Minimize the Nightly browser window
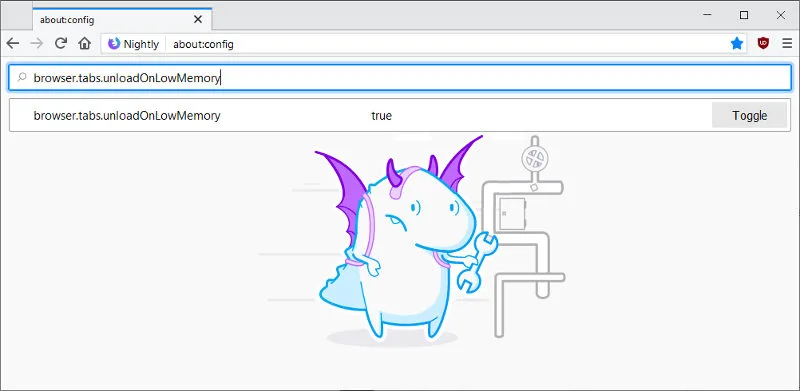This screenshot has height=391, width=800. 707,15
